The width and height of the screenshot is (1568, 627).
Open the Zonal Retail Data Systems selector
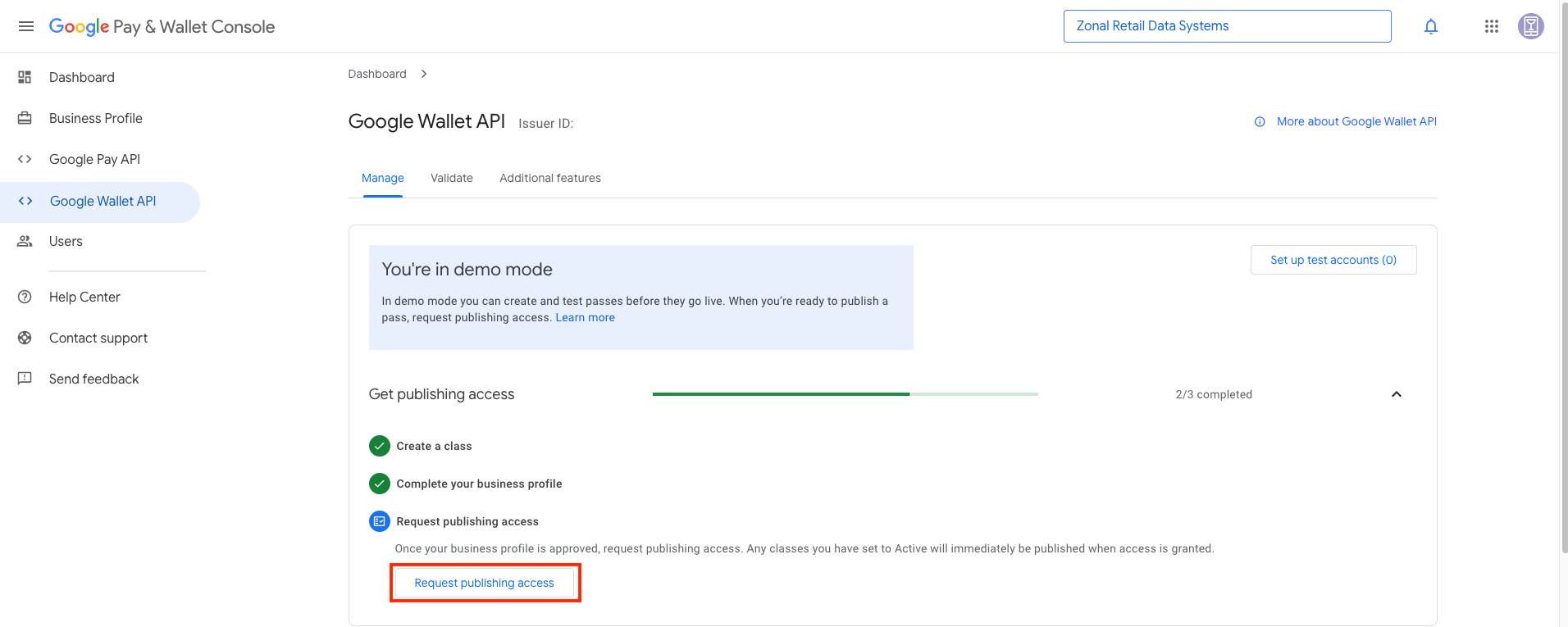[x=1227, y=26]
